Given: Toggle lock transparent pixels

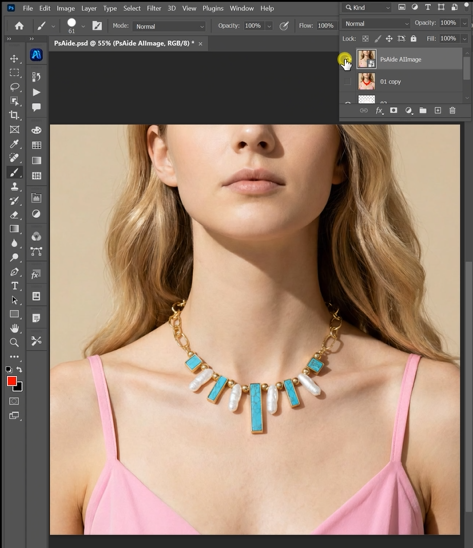Looking at the screenshot, I should 365,38.
